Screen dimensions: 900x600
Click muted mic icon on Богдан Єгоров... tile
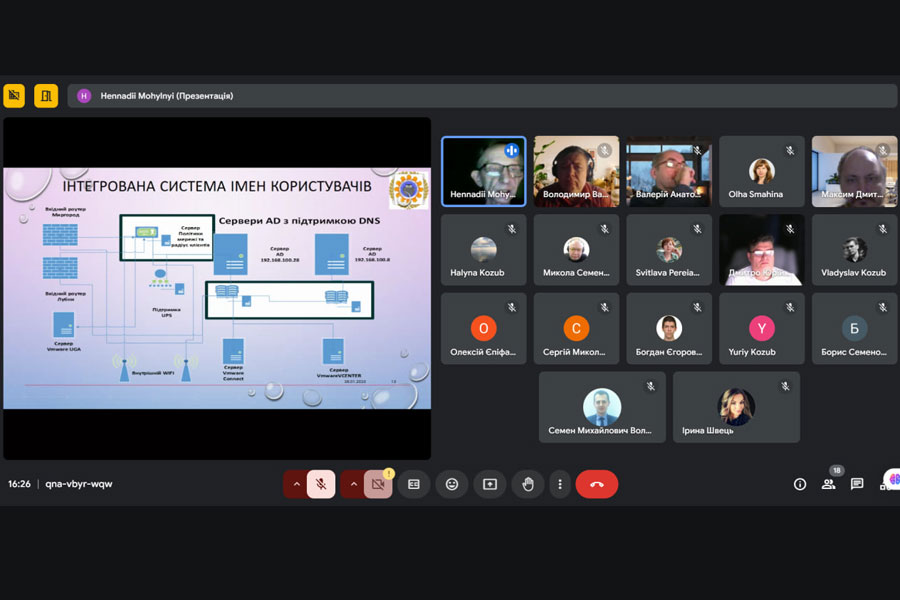point(697,308)
